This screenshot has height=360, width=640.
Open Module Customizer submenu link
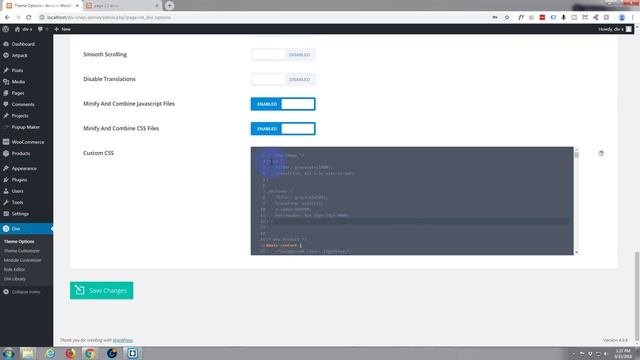coord(22,260)
